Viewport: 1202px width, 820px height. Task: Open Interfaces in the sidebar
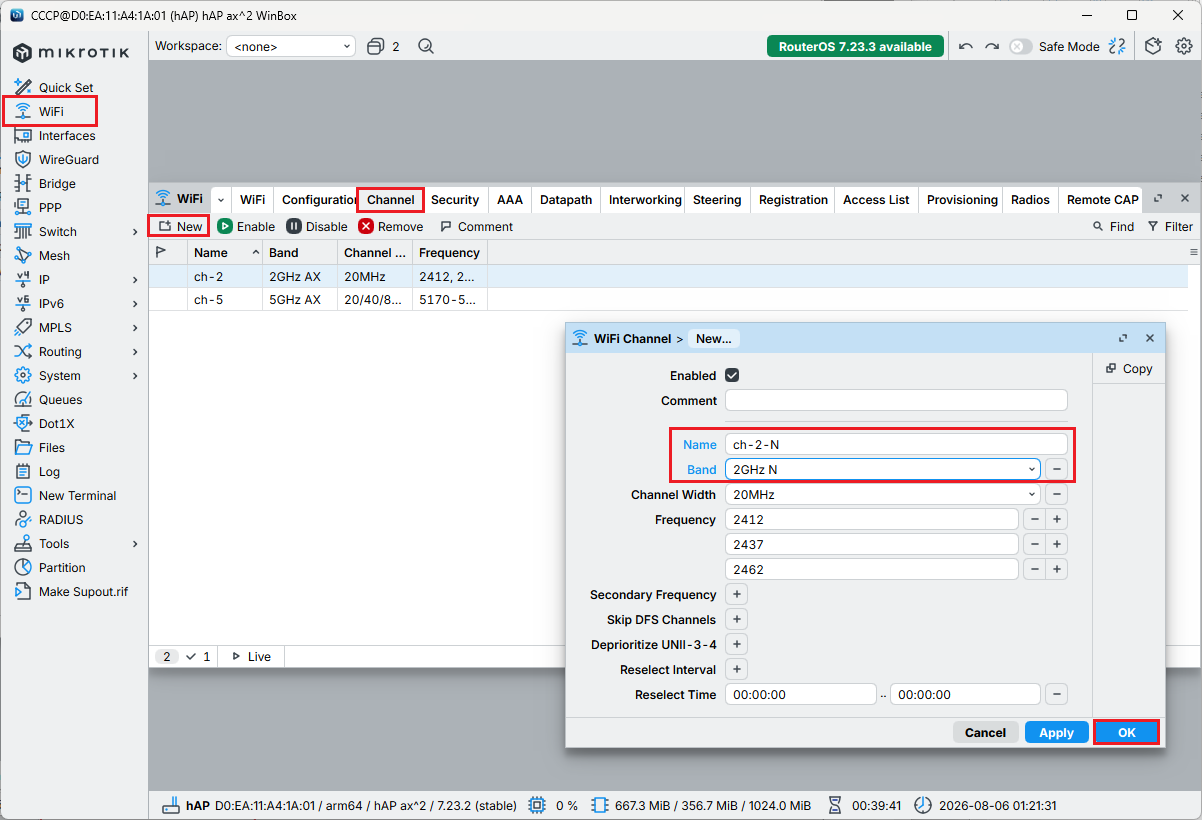55,135
